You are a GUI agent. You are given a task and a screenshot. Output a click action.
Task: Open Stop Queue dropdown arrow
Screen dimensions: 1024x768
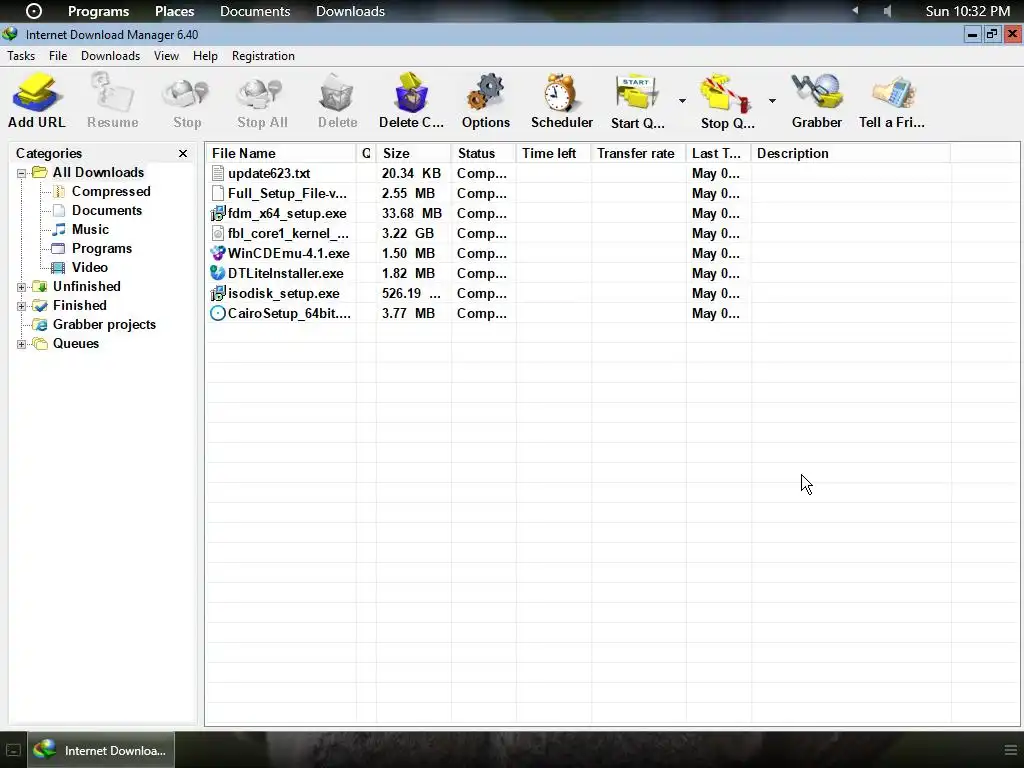pos(772,101)
